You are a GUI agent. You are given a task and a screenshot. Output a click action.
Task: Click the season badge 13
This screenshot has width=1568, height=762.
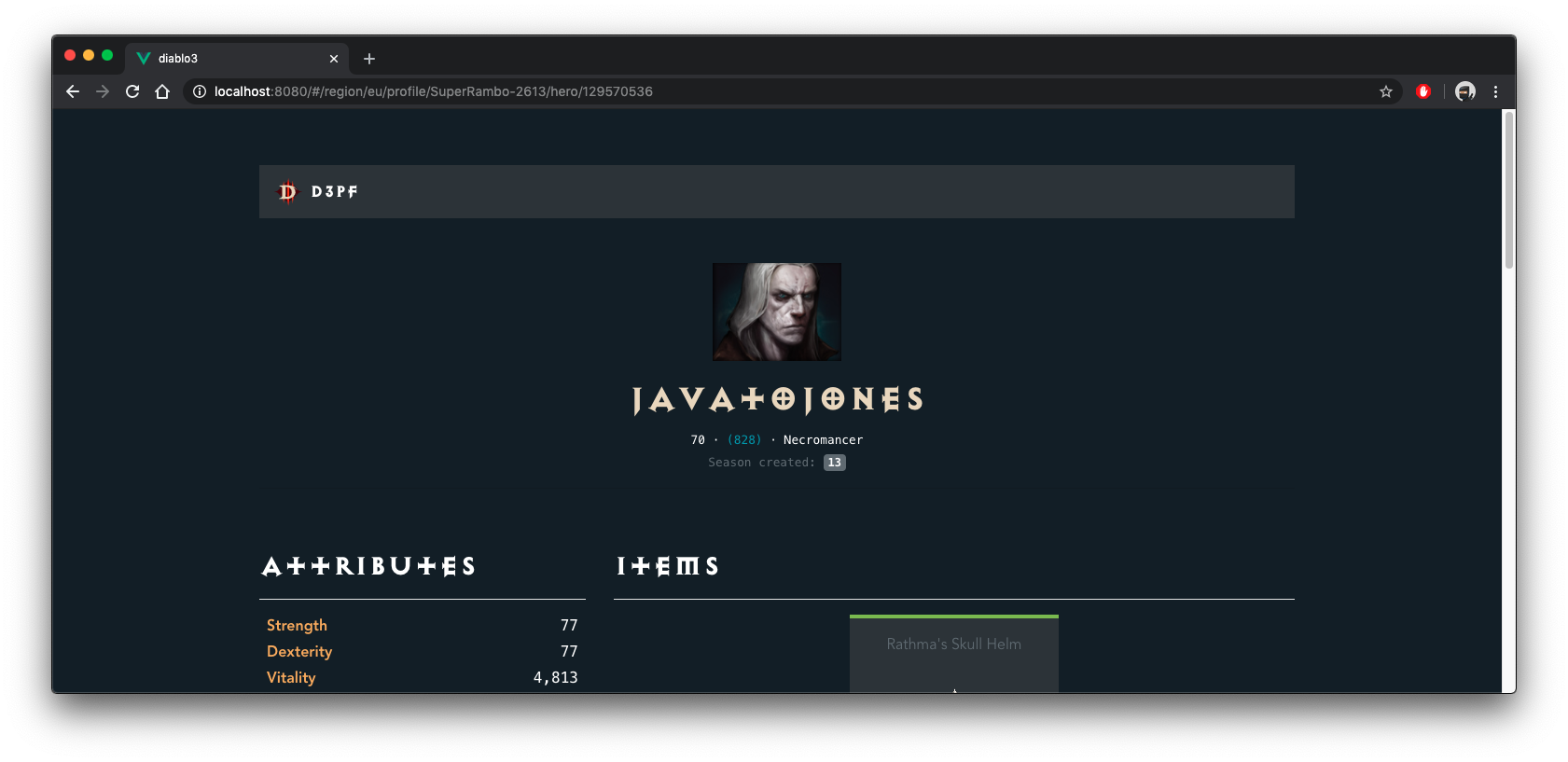click(x=835, y=463)
